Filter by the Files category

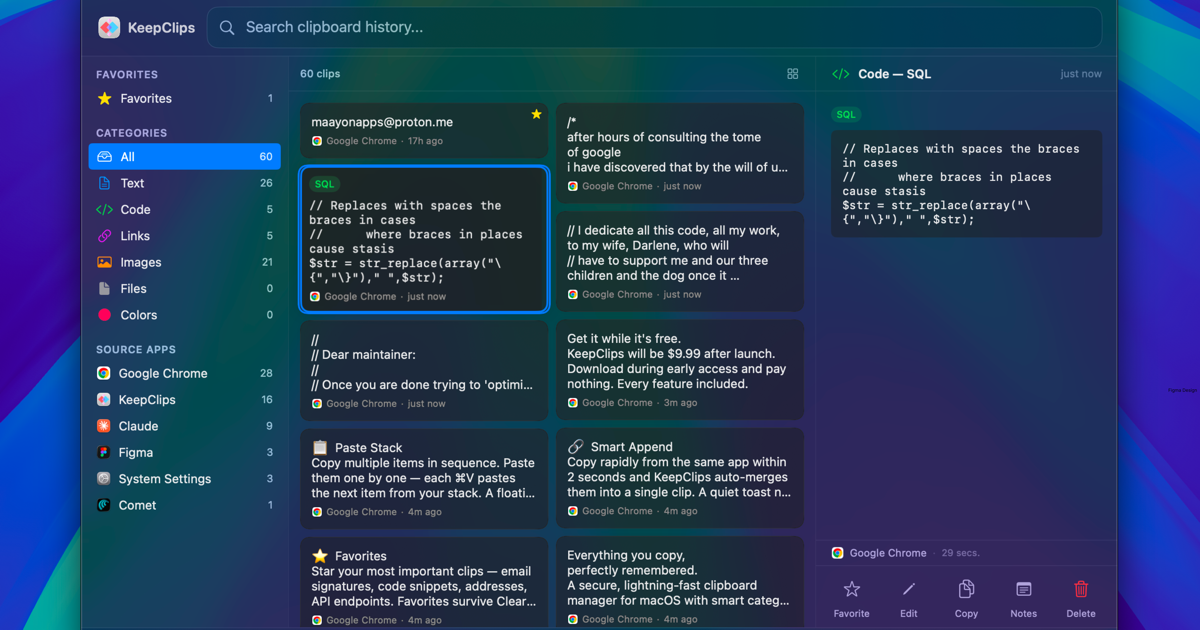tap(184, 288)
